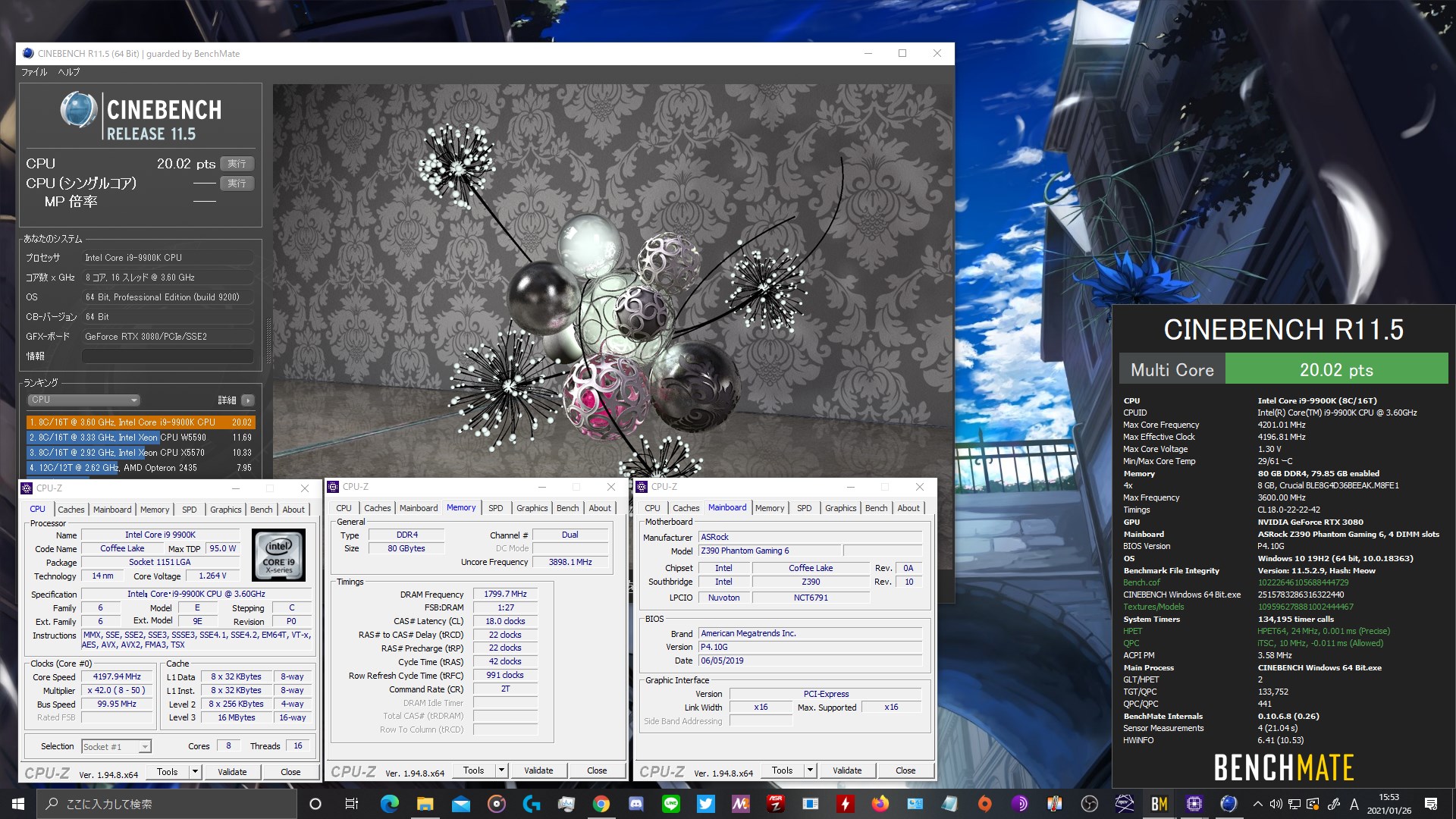Expand Tools dropdown arrow in left CPU-Z

click(x=195, y=772)
